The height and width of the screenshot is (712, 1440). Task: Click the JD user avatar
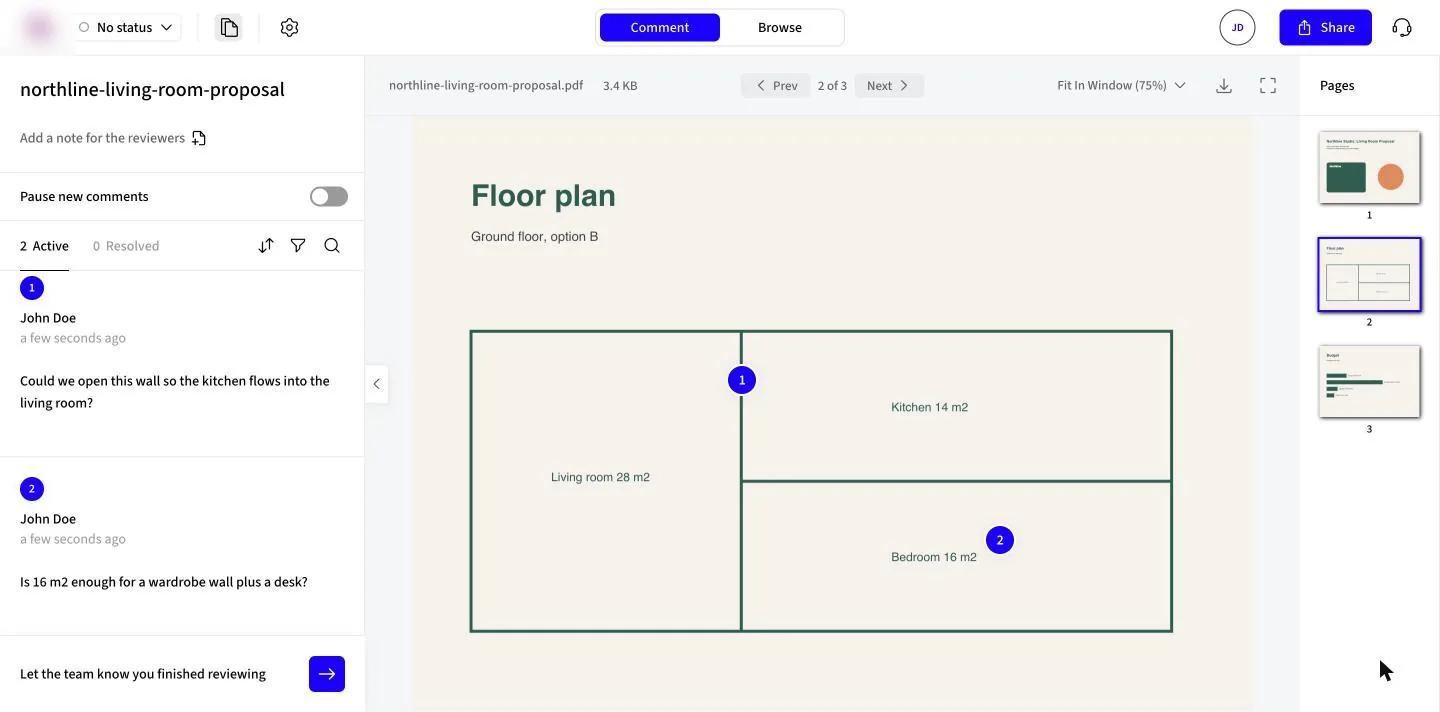point(1237,27)
